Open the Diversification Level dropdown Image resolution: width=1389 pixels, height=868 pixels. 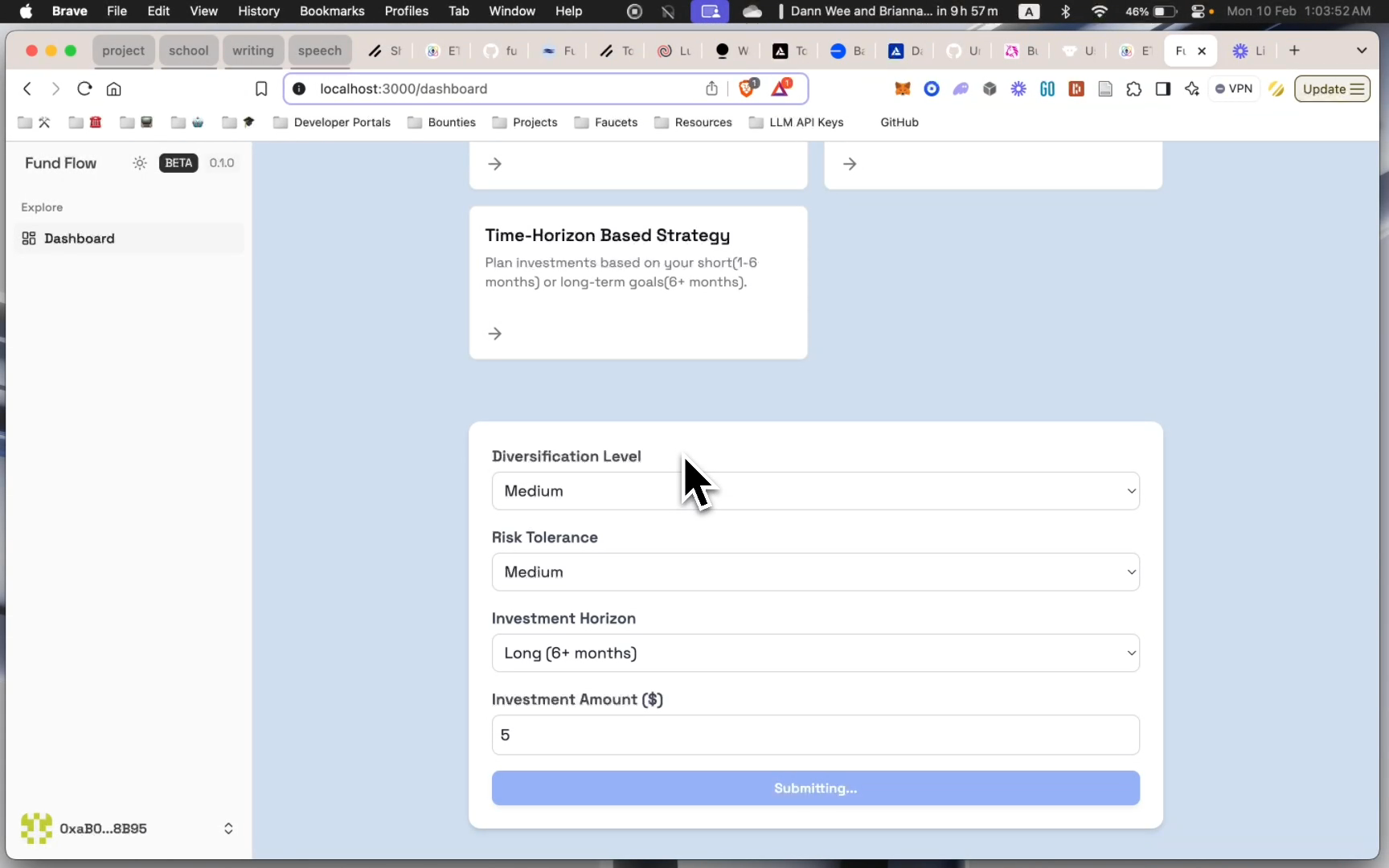[x=815, y=491]
